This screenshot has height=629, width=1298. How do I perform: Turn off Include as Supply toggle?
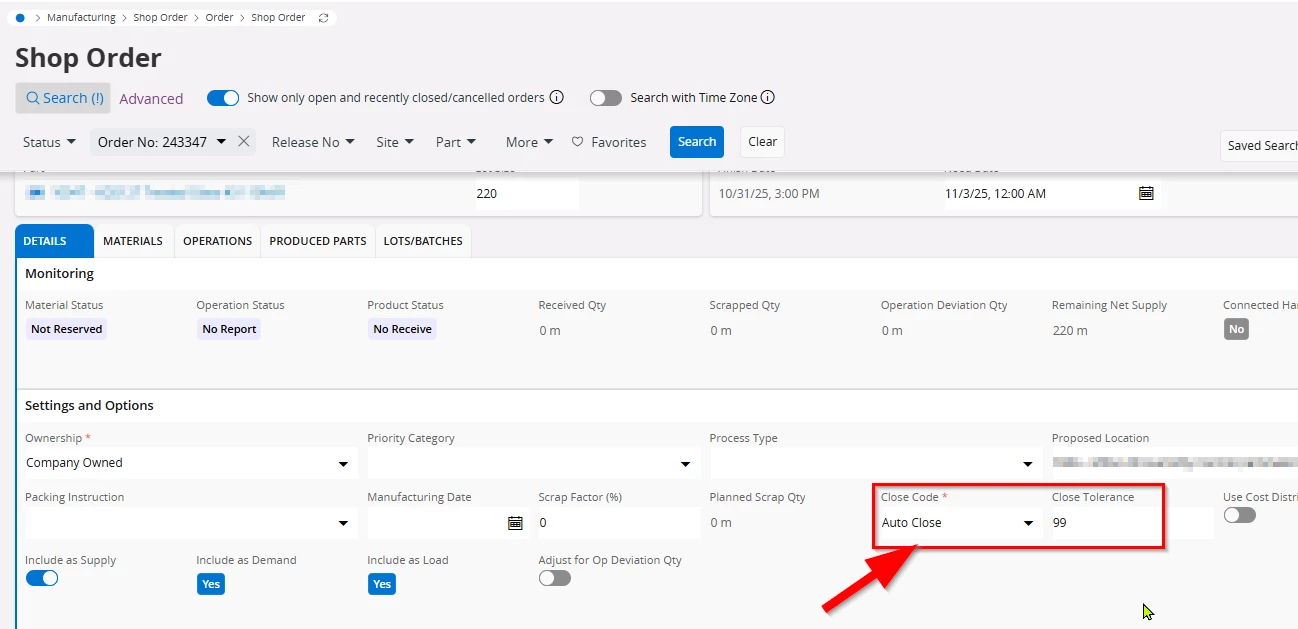pos(42,578)
